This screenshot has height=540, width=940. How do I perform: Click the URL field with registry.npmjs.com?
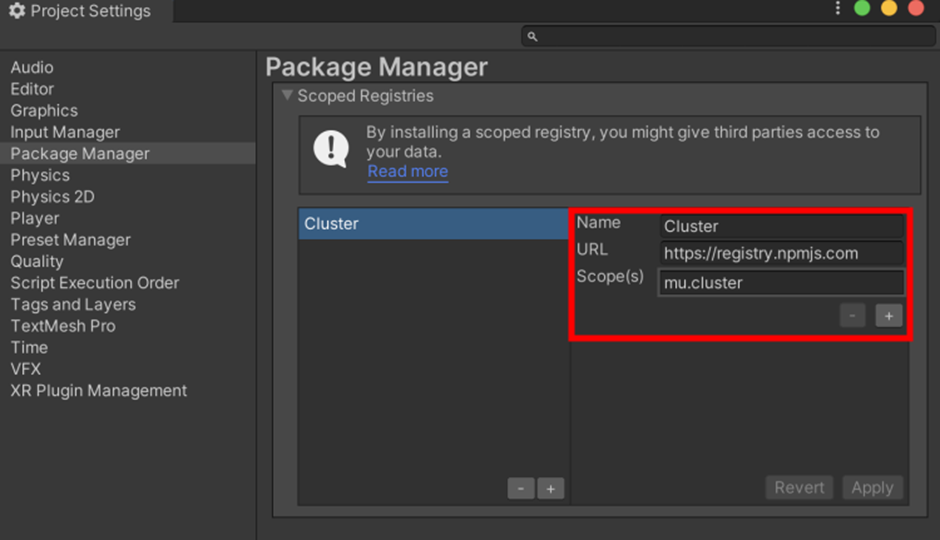coord(781,253)
